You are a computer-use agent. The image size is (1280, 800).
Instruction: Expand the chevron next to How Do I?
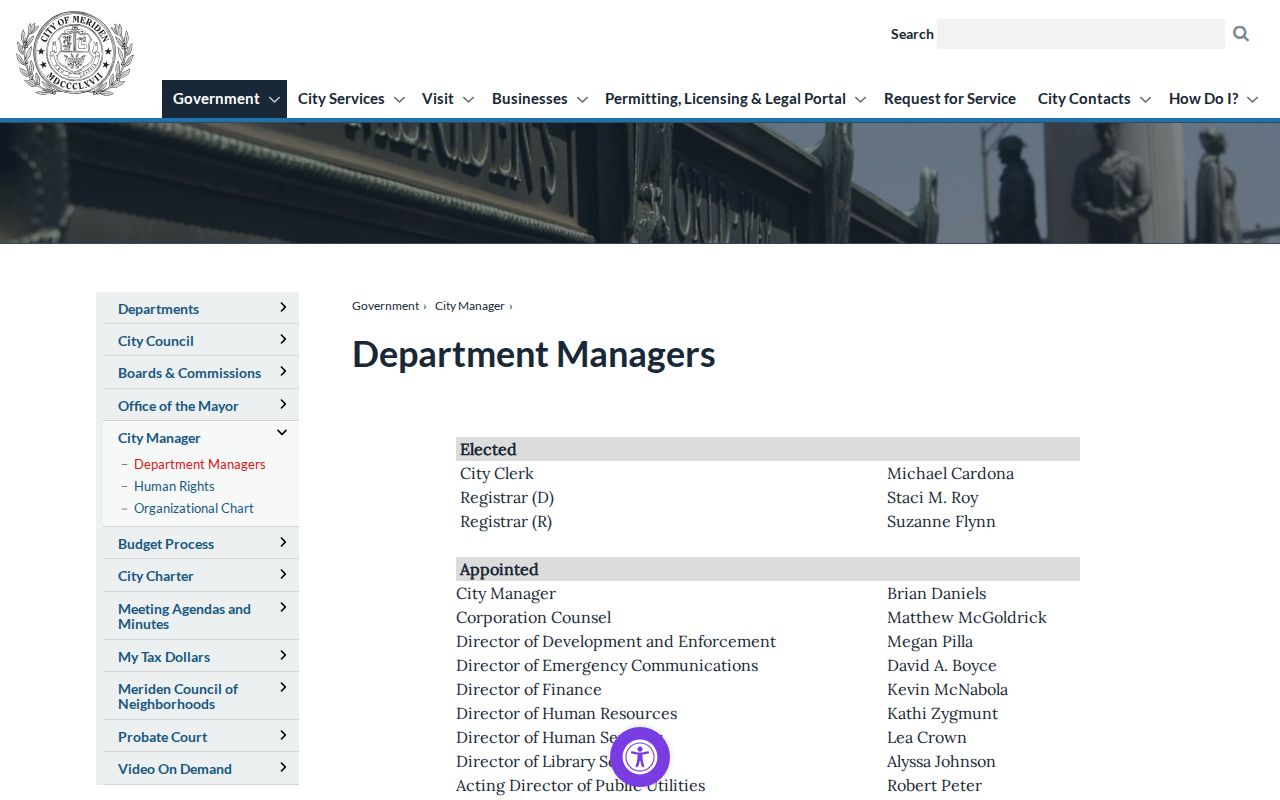(1253, 100)
